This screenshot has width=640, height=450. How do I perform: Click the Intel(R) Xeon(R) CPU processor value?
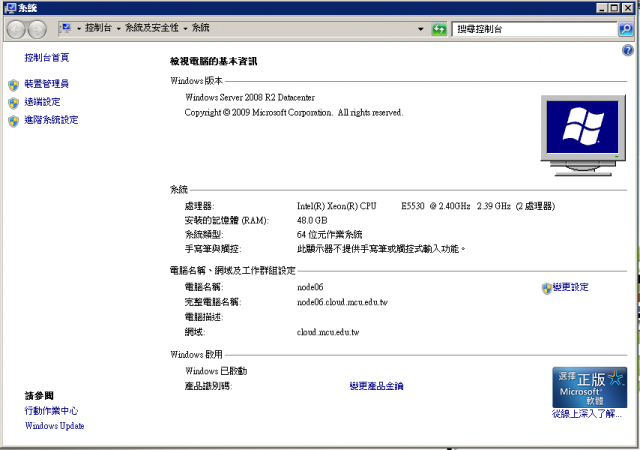point(426,206)
